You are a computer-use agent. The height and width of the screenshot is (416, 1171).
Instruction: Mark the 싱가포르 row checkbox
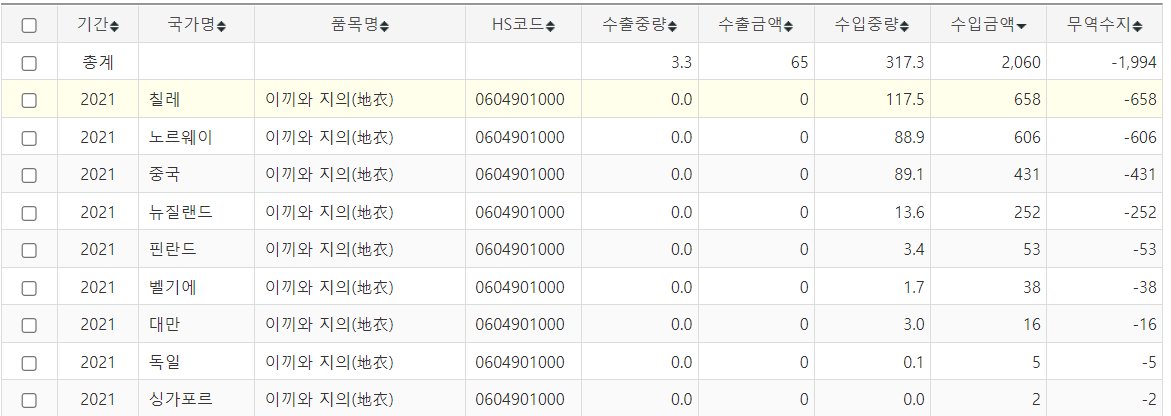29,400
